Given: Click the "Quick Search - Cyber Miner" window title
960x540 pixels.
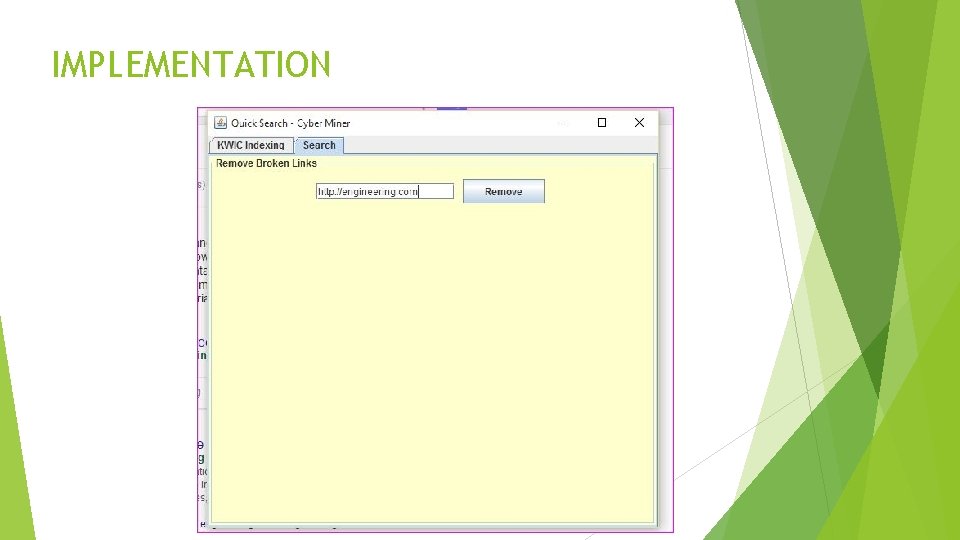Looking at the screenshot, I should [x=290, y=123].
